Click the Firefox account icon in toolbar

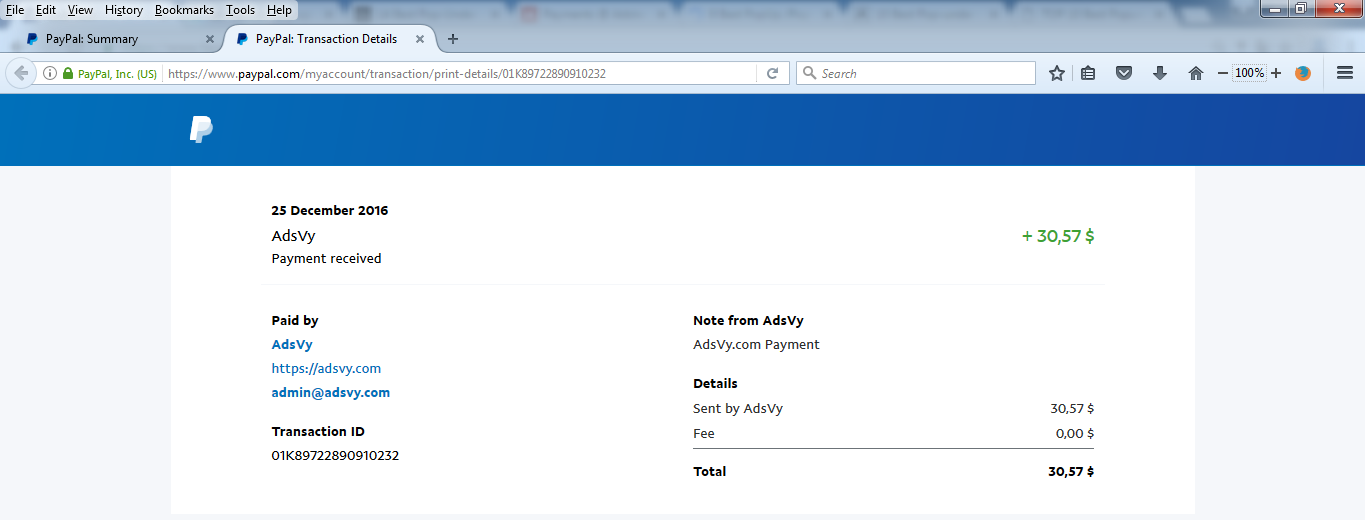click(x=1303, y=73)
